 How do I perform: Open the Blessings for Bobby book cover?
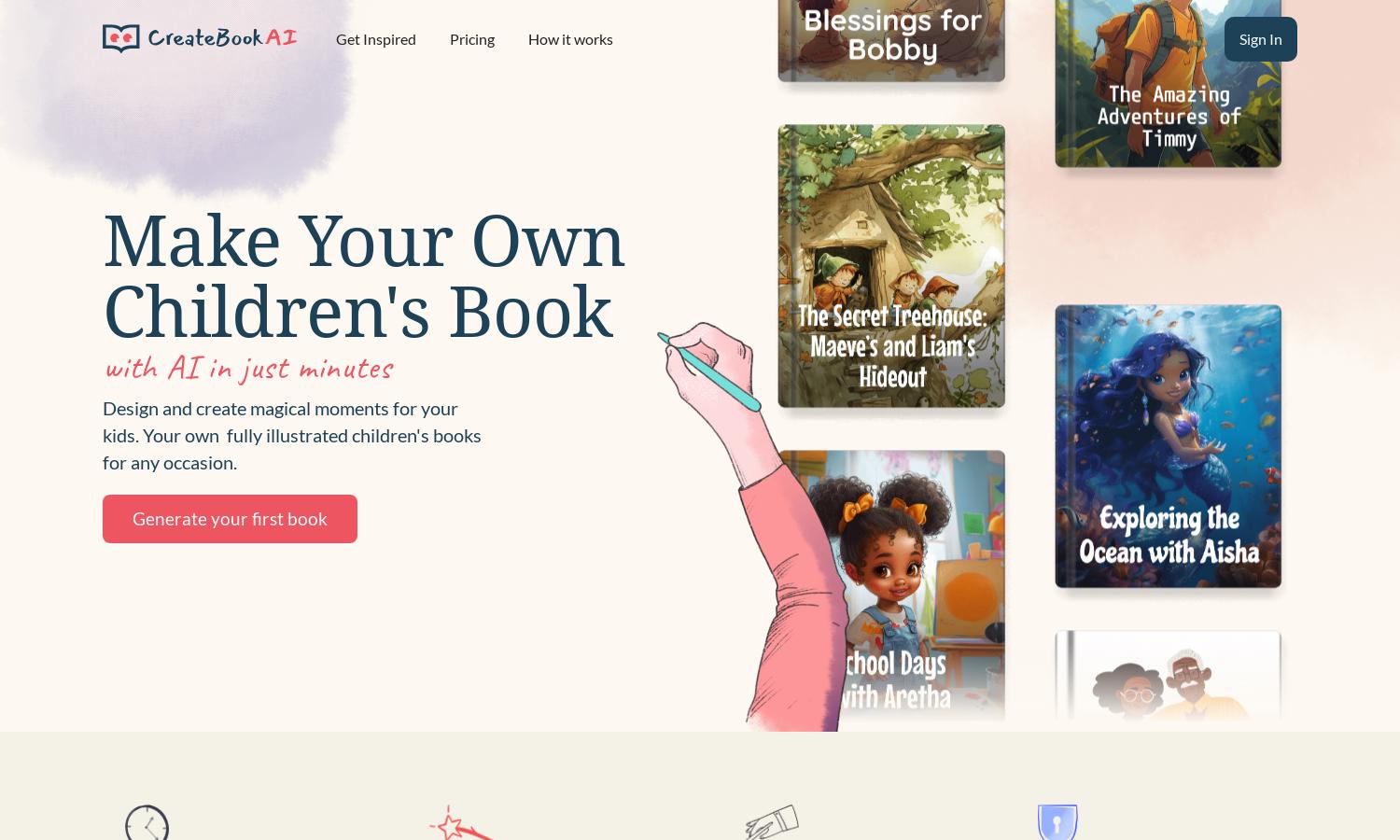(891, 41)
